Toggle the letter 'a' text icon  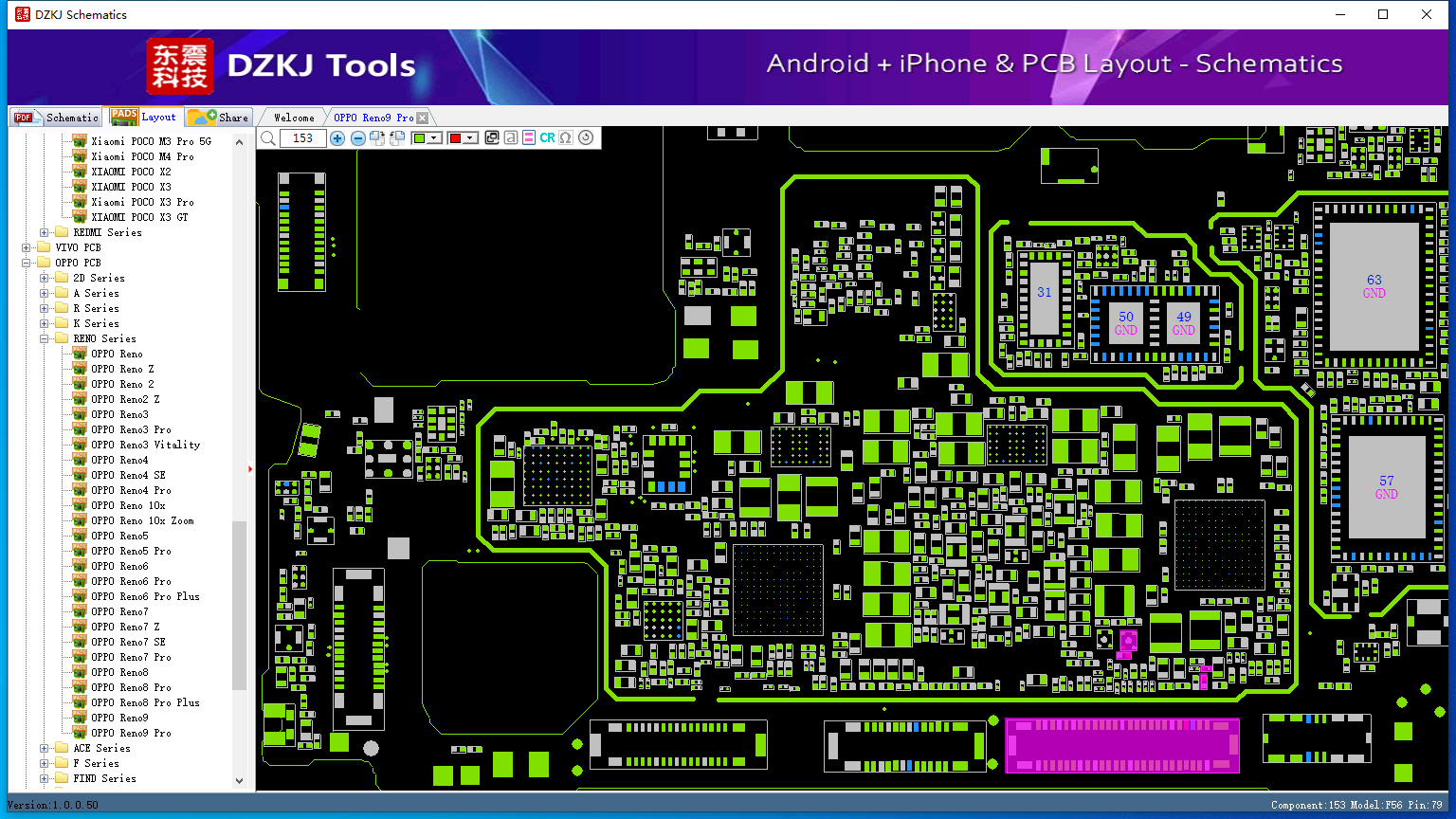[x=511, y=138]
